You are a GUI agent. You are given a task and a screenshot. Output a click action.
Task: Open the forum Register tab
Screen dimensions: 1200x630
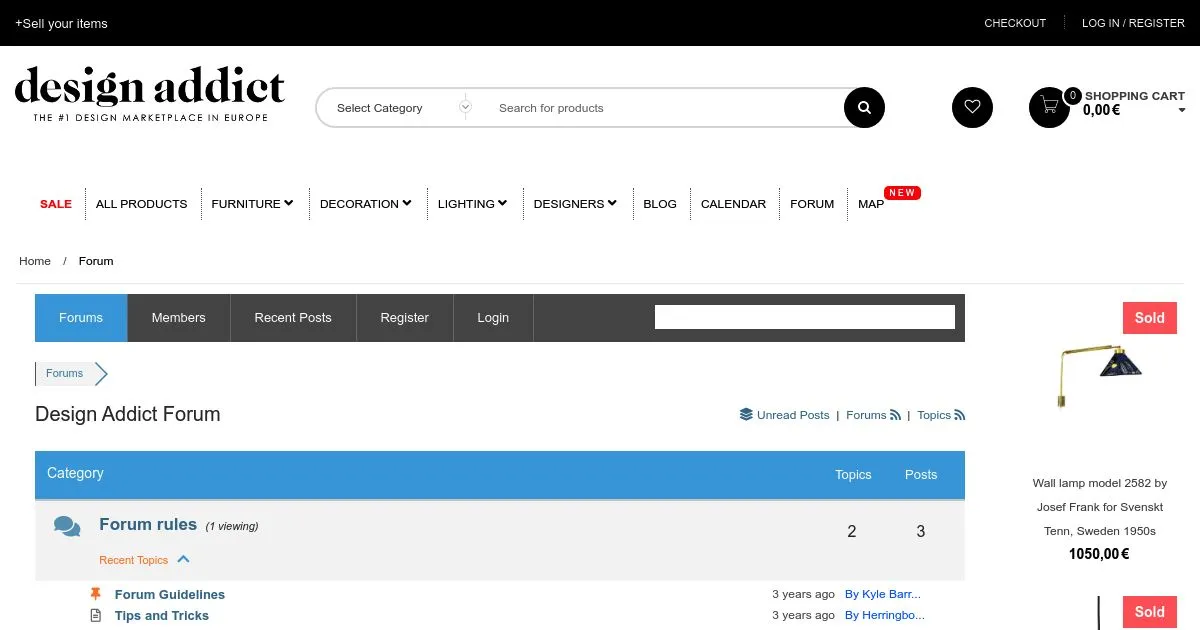pyautogui.click(x=405, y=318)
